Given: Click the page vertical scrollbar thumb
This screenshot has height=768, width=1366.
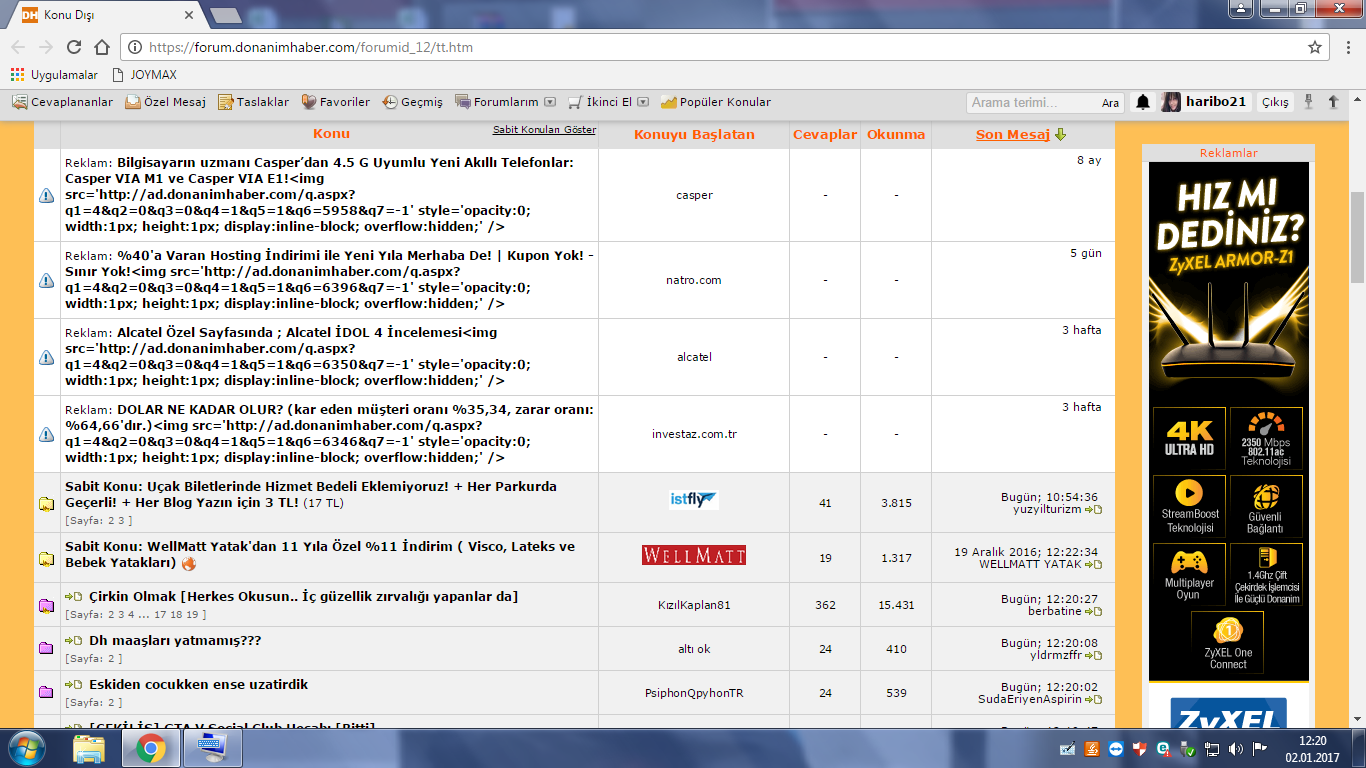Looking at the screenshot, I should pos(1357,237).
